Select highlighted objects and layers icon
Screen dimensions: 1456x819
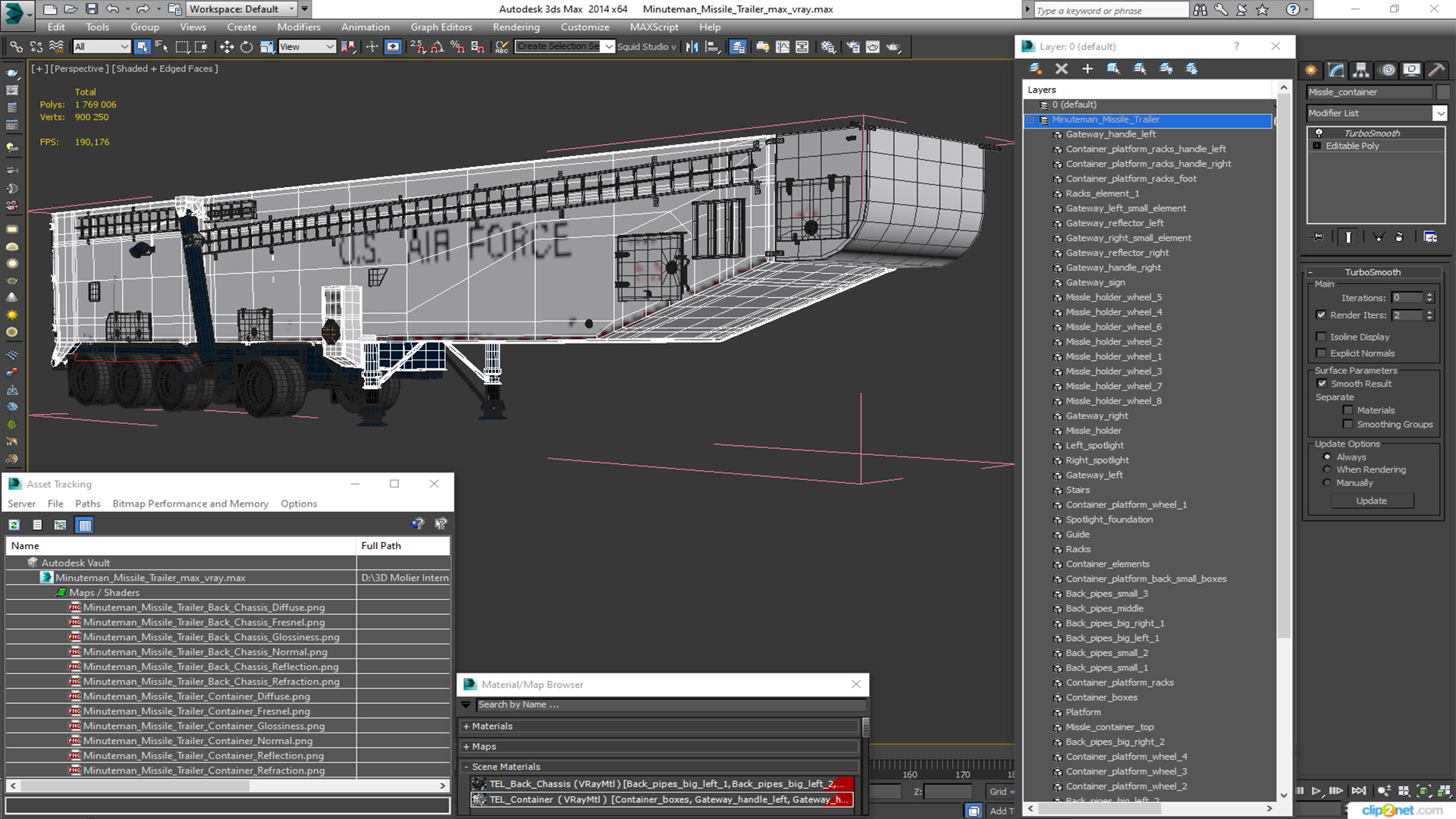click(x=1113, y=69)
